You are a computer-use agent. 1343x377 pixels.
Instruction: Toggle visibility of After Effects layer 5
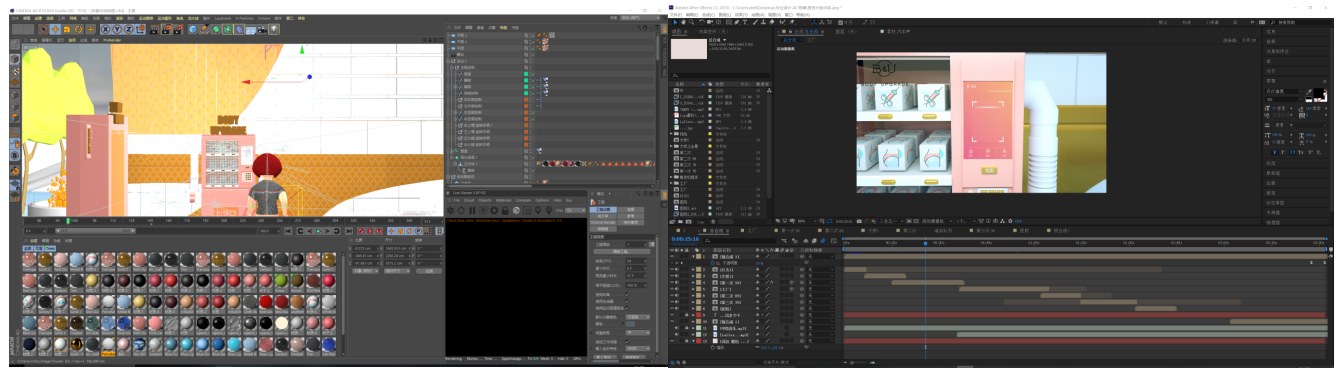coord(672,289)
